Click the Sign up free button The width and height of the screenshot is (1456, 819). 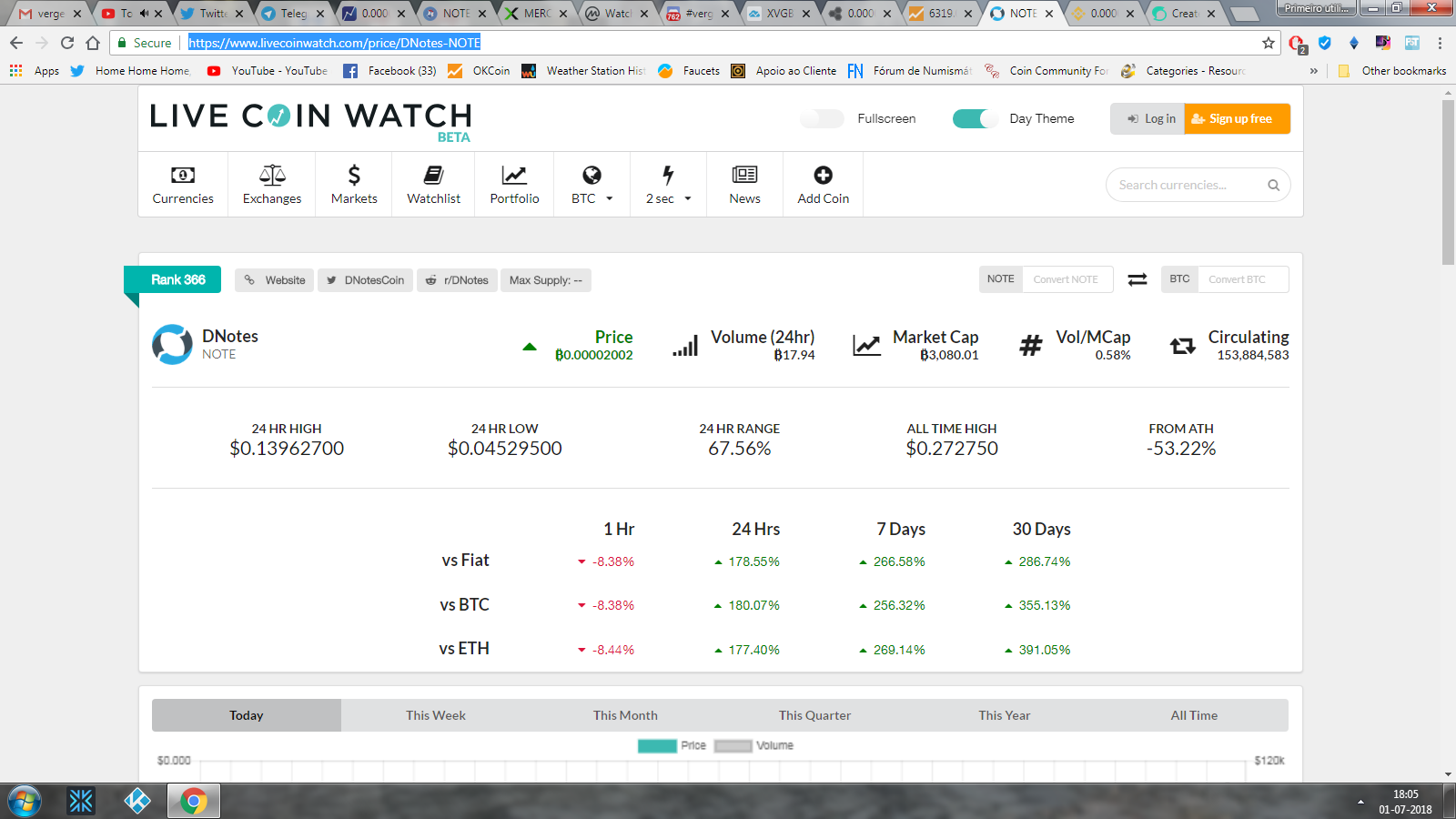tap(1238, 118)
